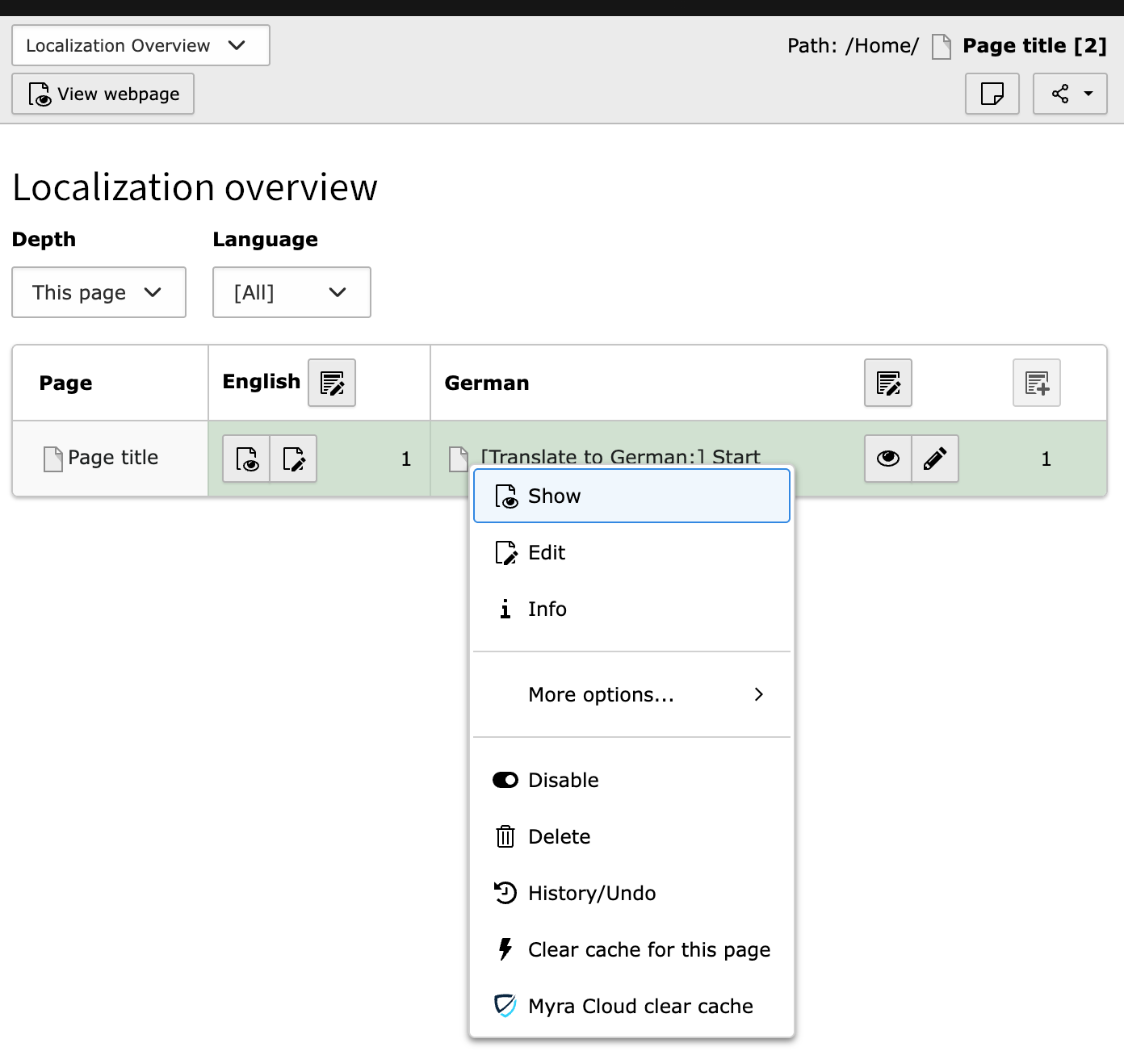Image resolution: width=1124 pixels, height=1064 pixels.
Task: Click the view icon for the English Page title
Action: [246, 459]
